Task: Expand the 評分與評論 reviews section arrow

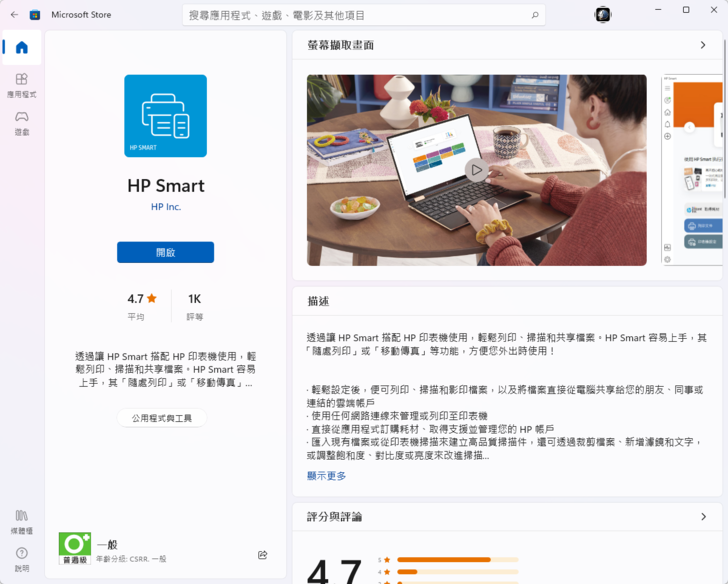Action: coord(703,517)
